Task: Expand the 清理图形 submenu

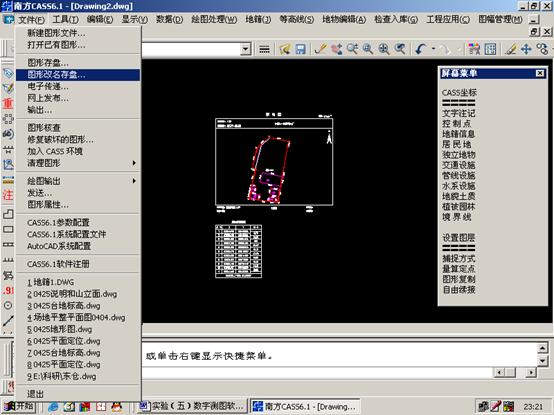Action: [x=78, y=163]
